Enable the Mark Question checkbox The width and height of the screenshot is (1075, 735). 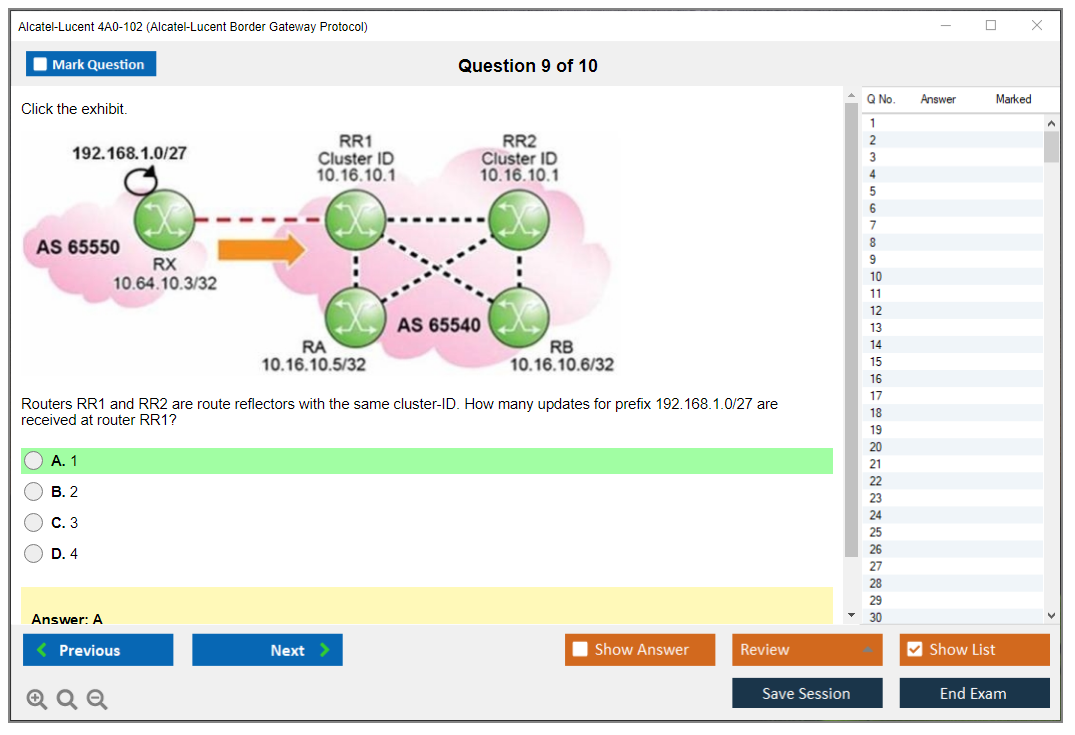coord(41,65)
